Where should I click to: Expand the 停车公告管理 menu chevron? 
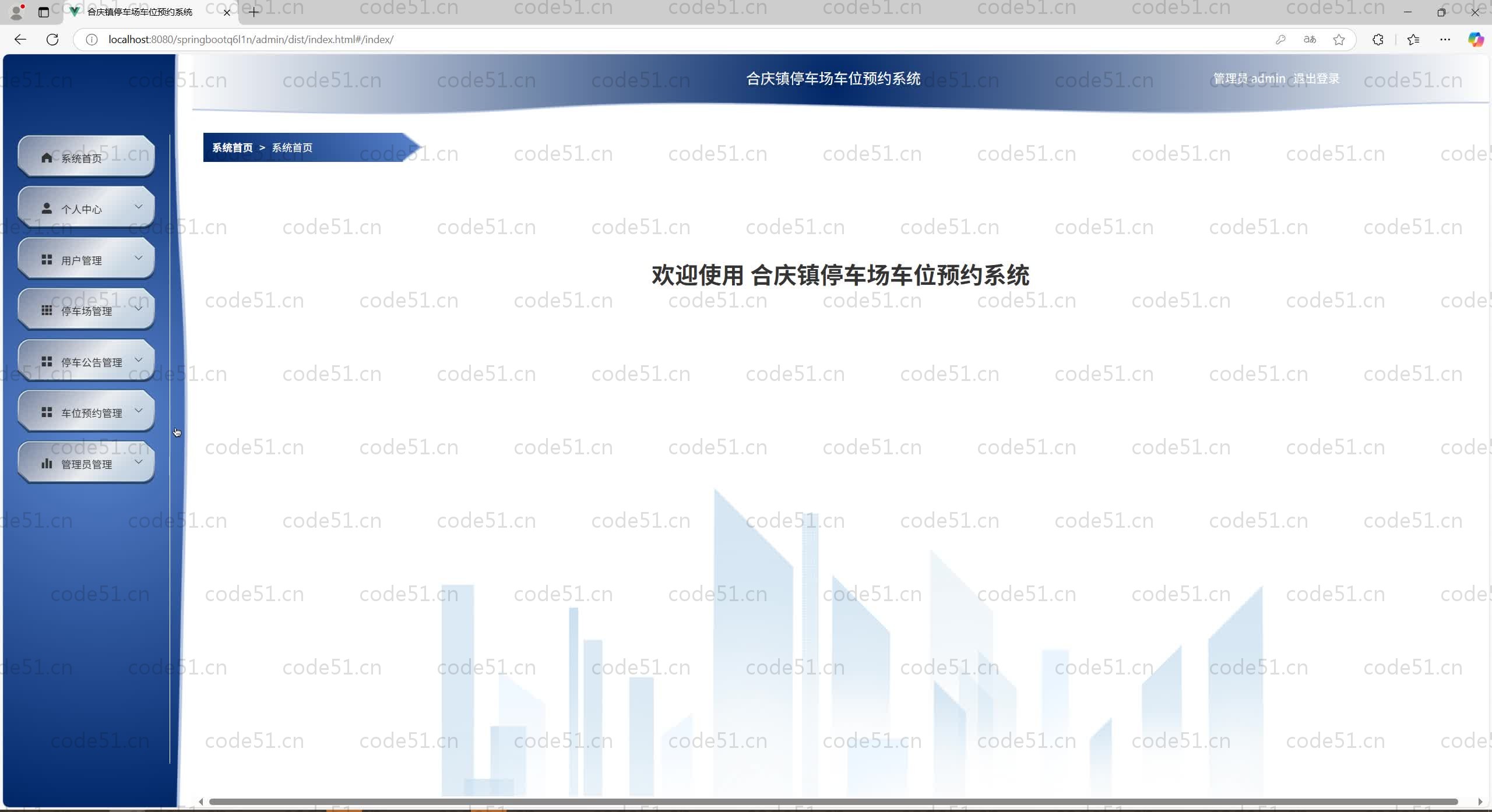[138, 359]
